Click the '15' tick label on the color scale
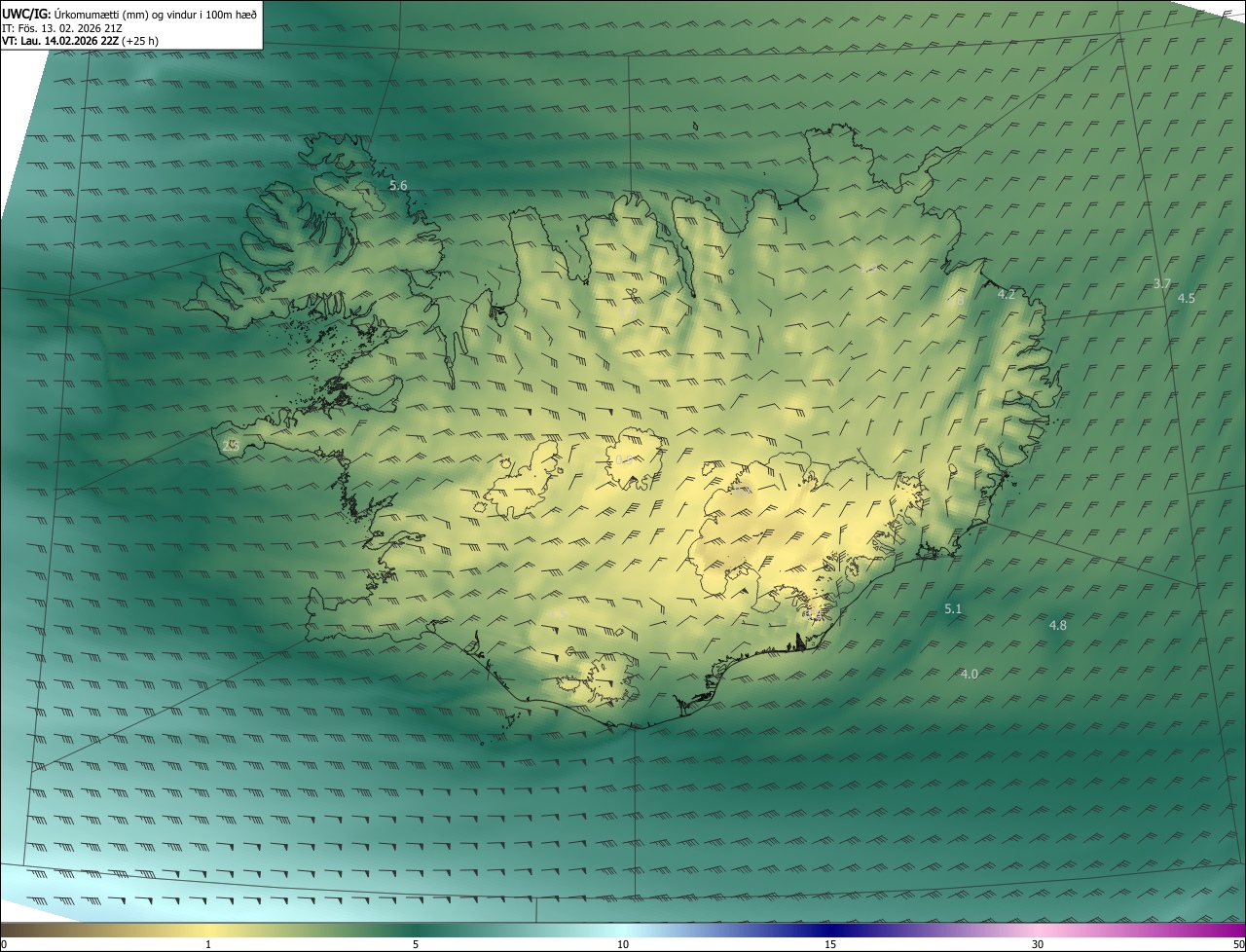Viewport: 1246px width, 952px height. tap(830, 944)
